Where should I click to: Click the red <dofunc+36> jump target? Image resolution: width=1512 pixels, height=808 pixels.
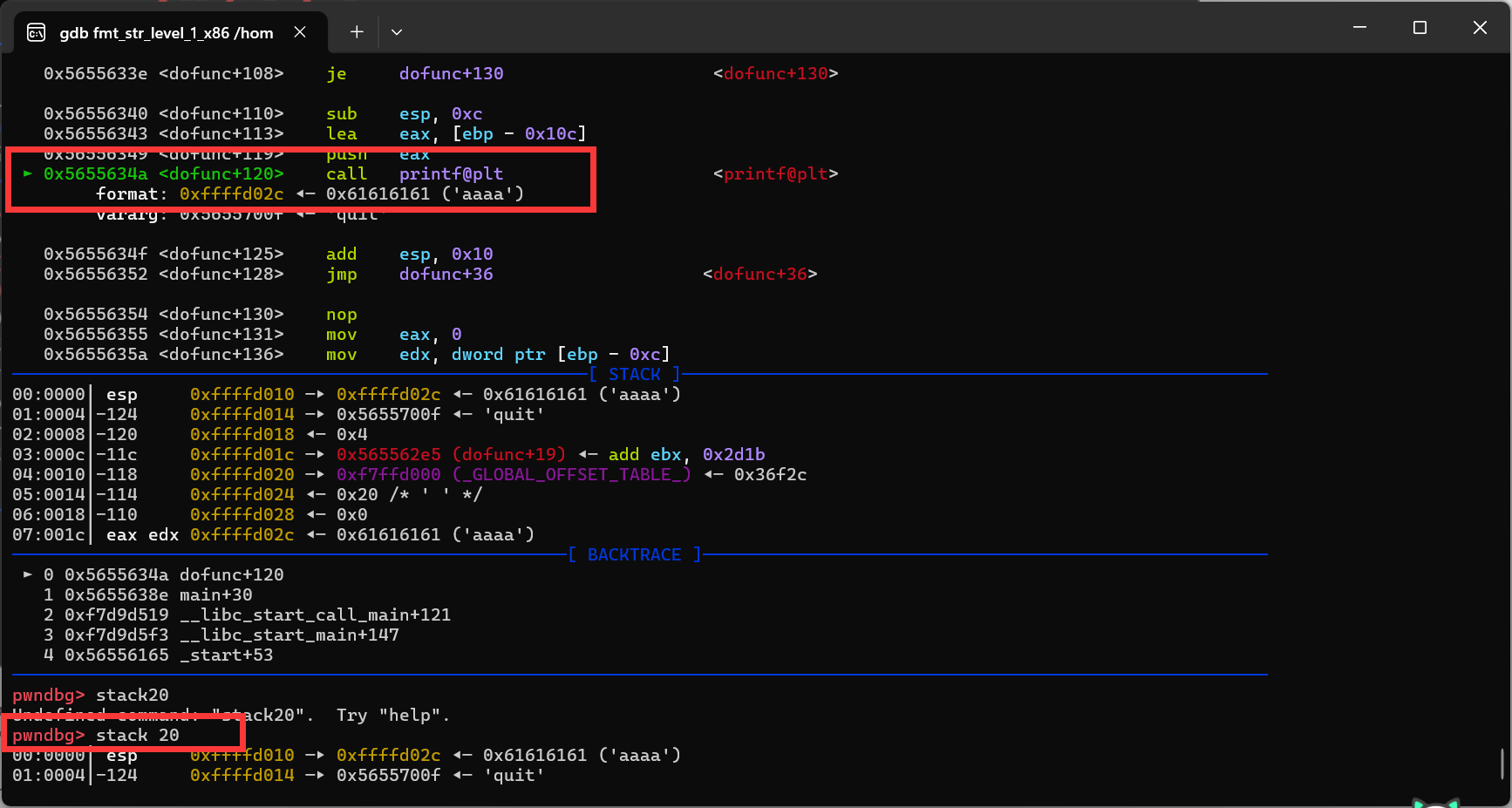click(x=759, y=274)
